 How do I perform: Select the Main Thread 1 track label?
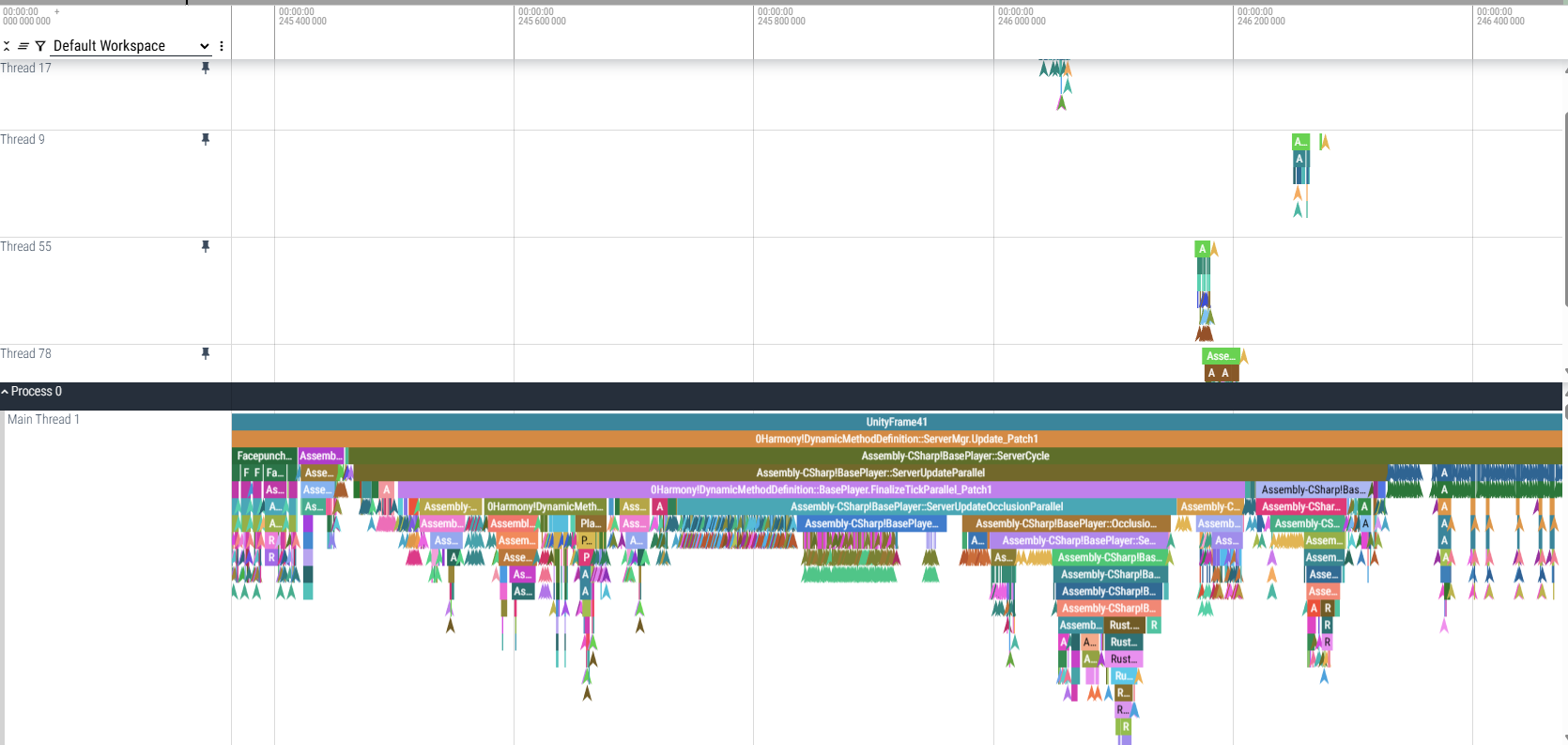click(x=43, y=419)
